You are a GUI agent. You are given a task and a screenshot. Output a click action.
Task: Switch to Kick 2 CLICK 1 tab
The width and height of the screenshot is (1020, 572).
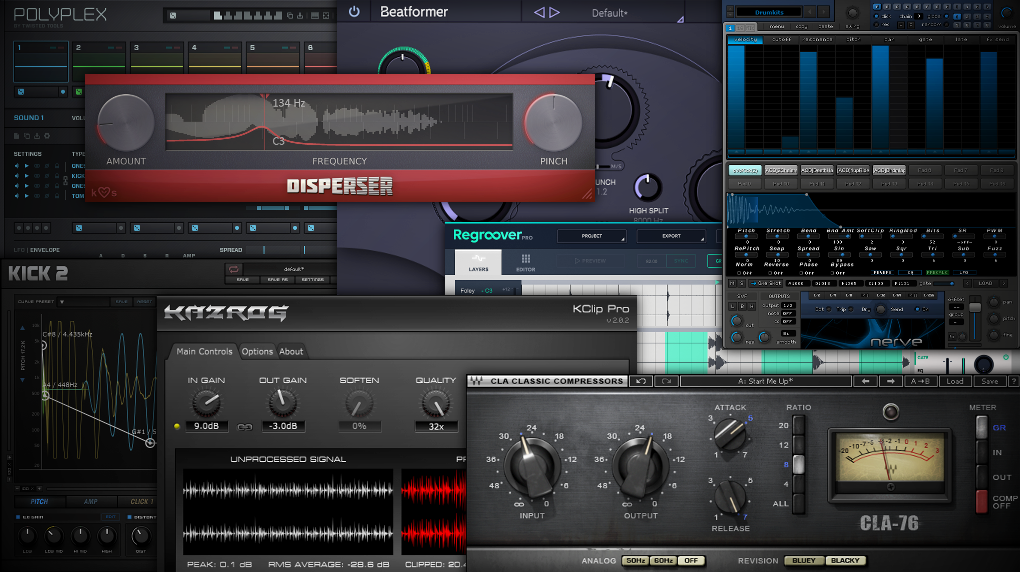tap(140, 502)
